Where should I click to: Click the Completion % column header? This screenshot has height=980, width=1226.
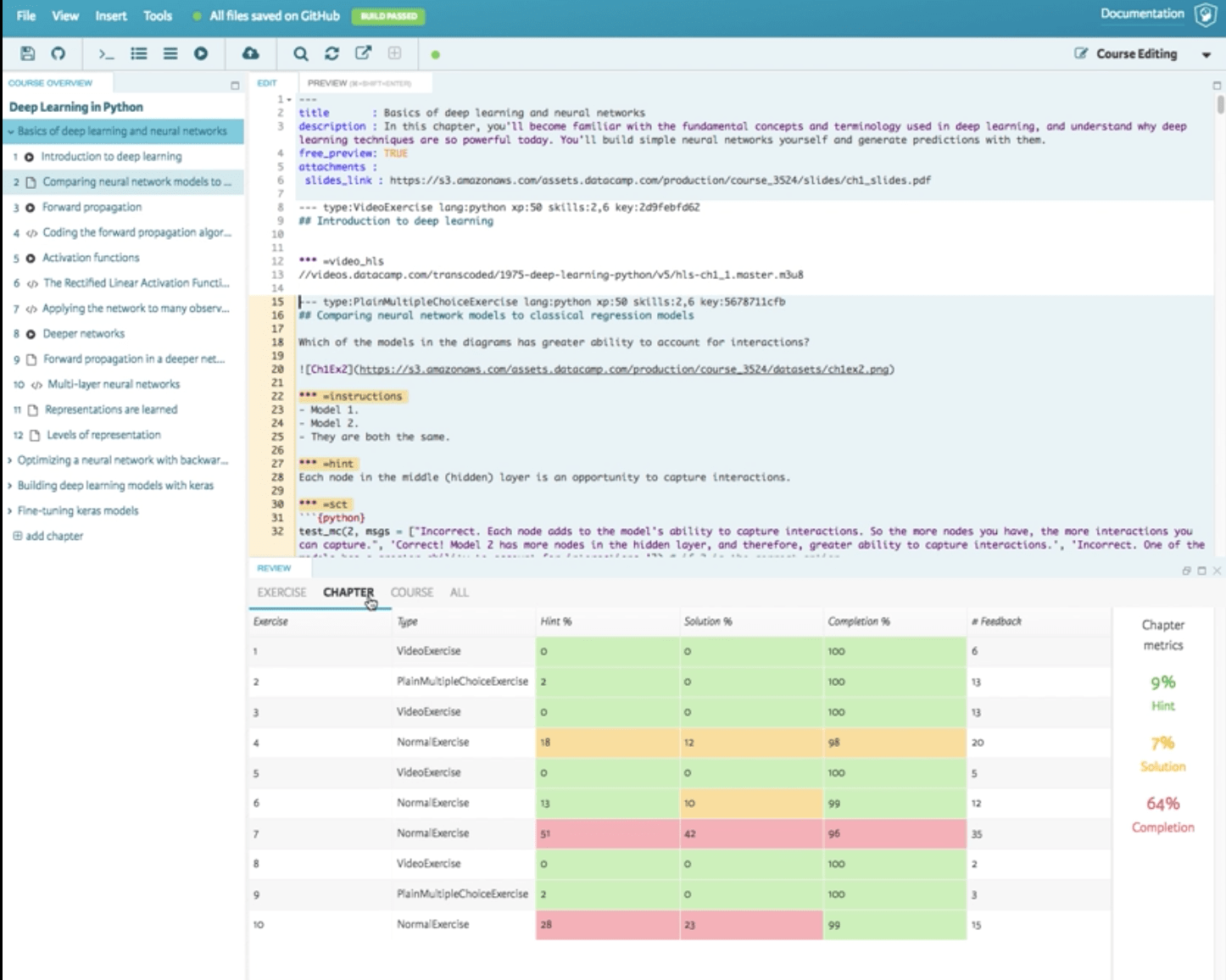tap(859, 621)
